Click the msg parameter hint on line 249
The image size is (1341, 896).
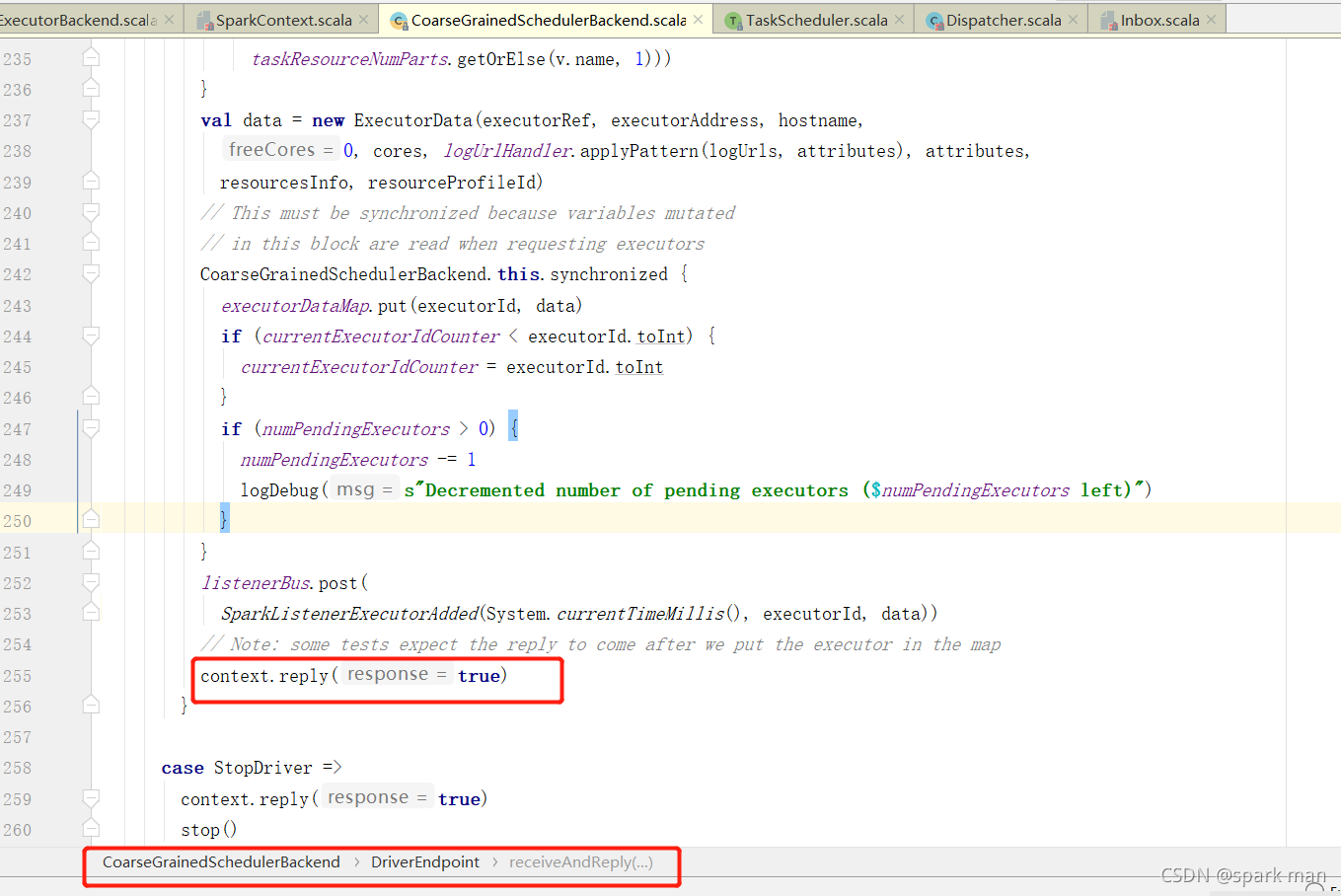[x=364, y=489]
